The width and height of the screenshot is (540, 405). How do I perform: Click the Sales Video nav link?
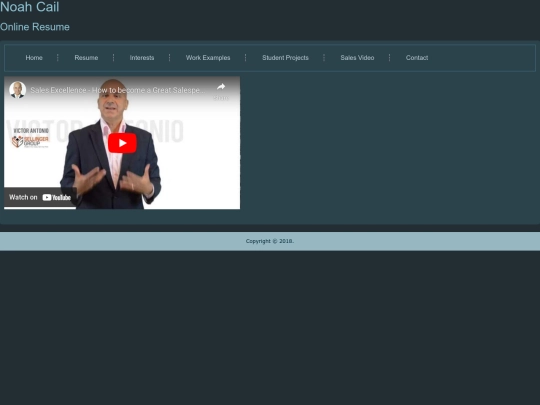click(x=357, y=58)
